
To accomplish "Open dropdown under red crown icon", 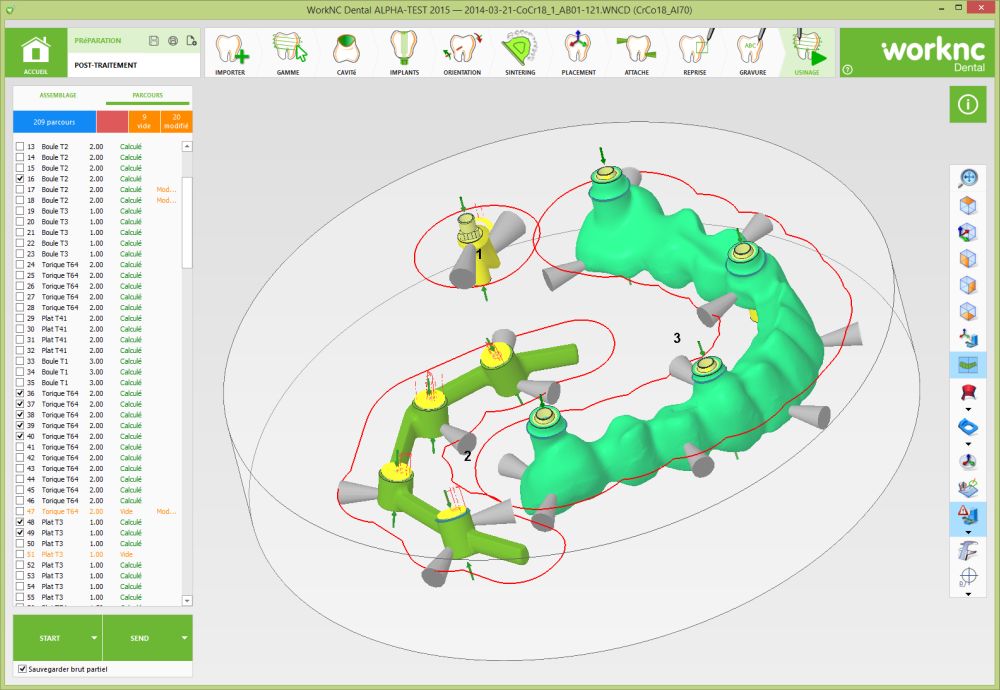I will (x=968, y=409).
